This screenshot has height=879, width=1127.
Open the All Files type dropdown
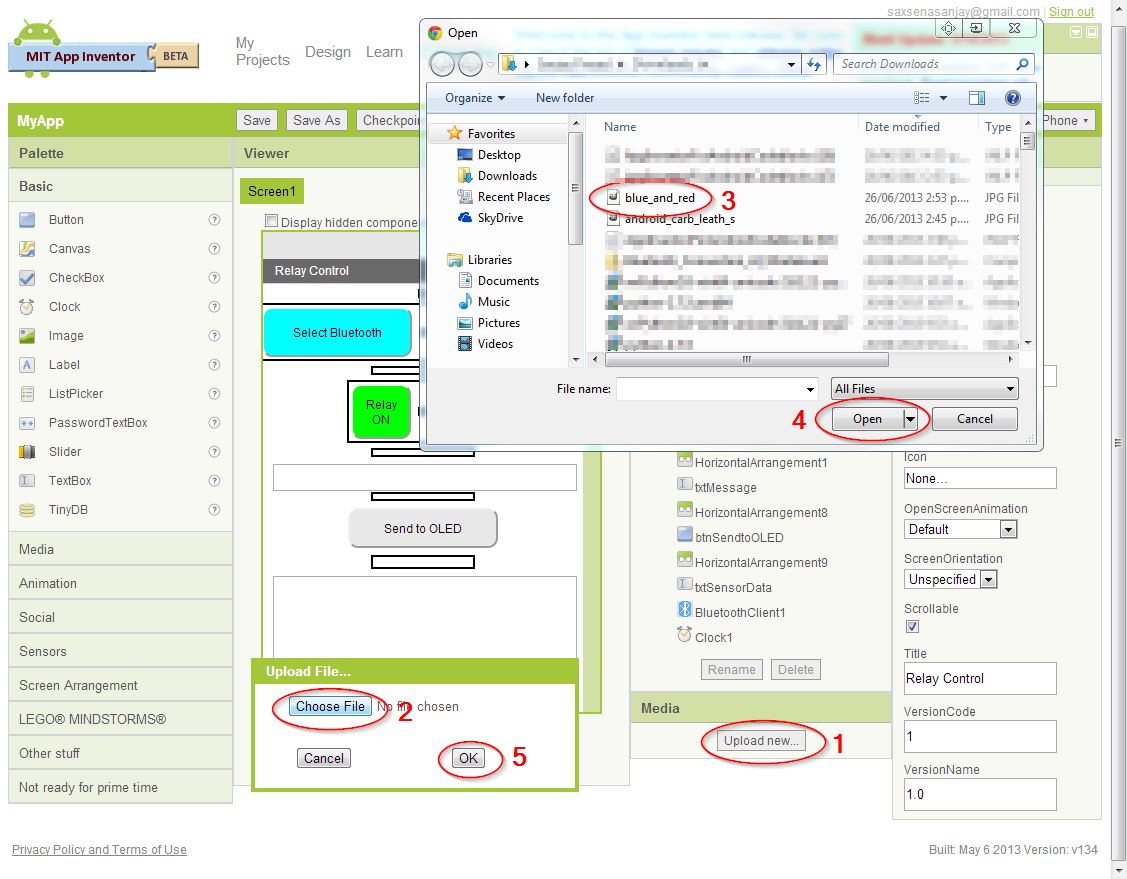click(x=924, y=389)
